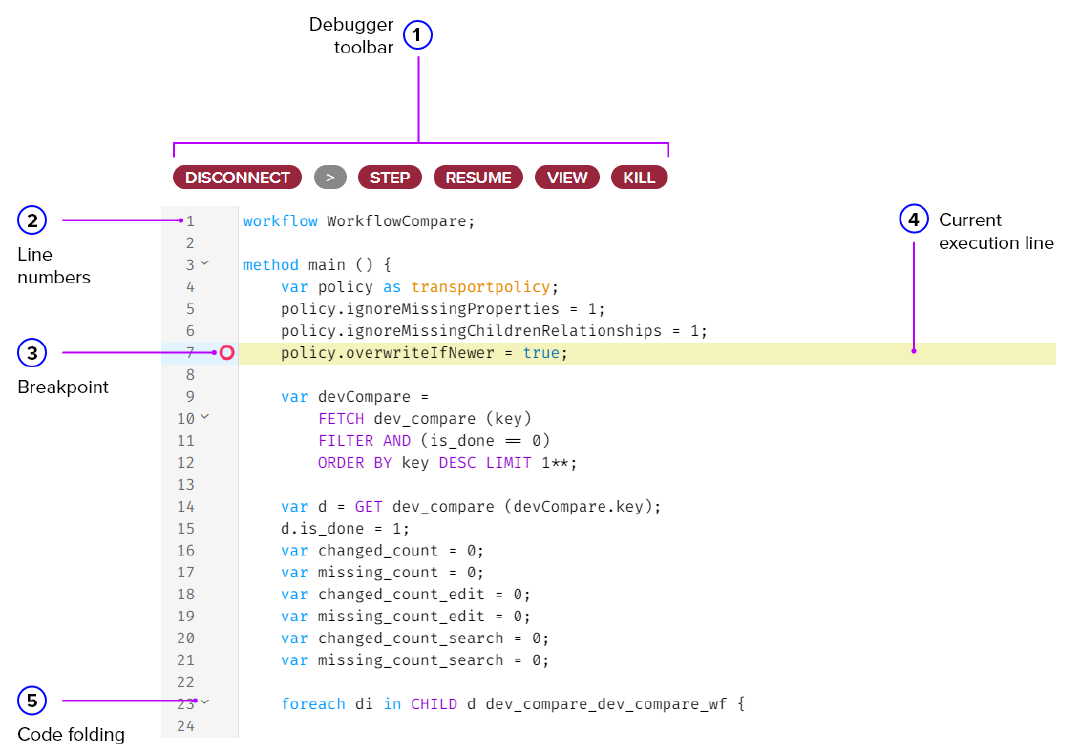1080x754 pixels.
Task: Click the transportpolicy type on line 4
Action: [480, 286]
